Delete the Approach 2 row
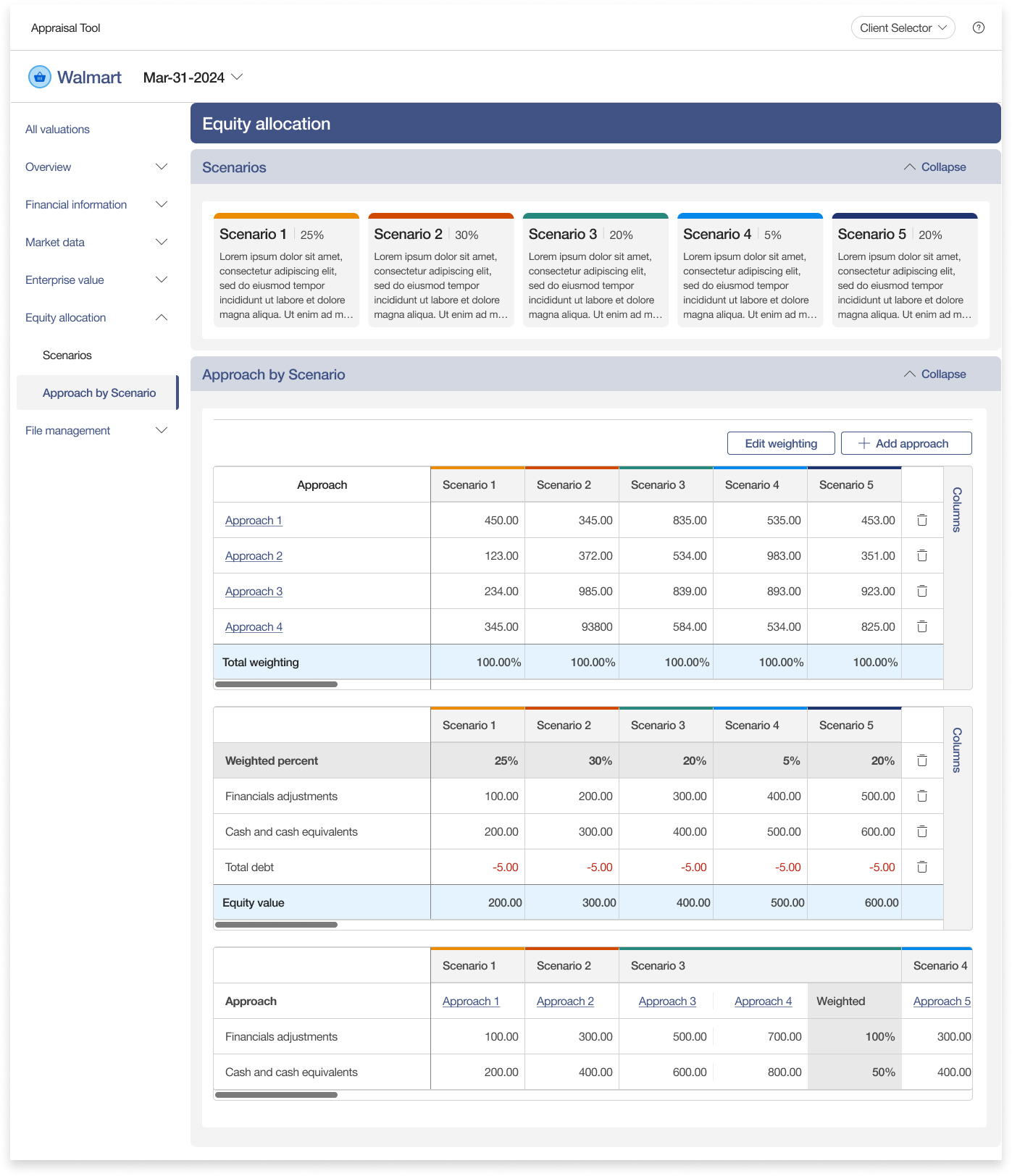1012x1176 pixels. pyautogui.click(x=922, y=555)
